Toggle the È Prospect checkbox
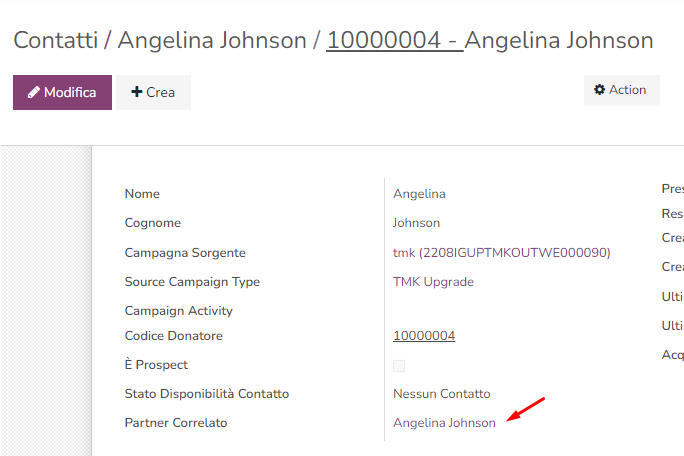 399,366
